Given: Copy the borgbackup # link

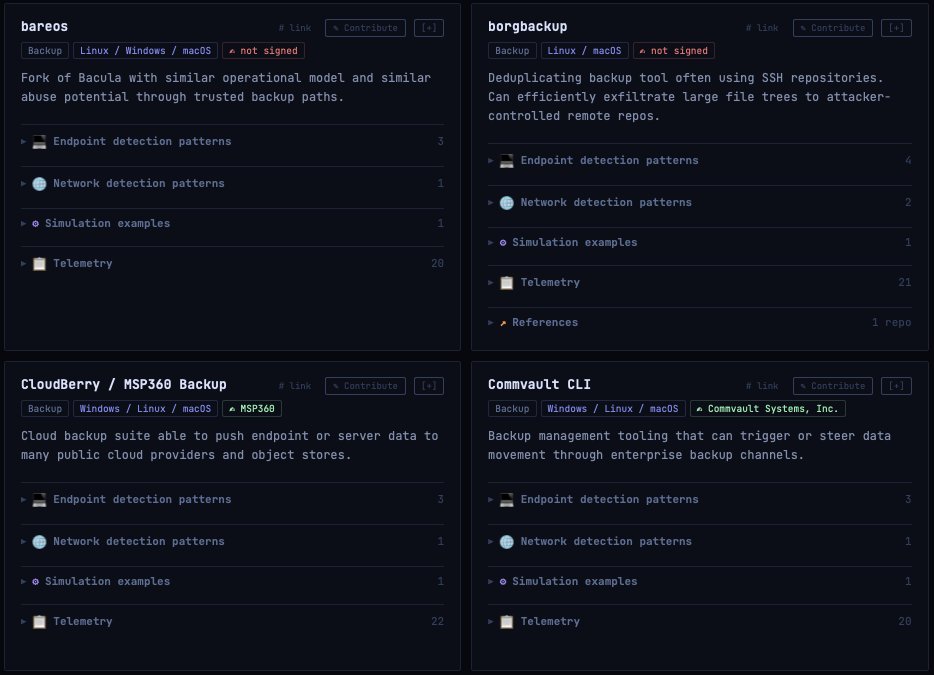Looking at the screenshot, I should pyautogui.click(x=762, y=28).
